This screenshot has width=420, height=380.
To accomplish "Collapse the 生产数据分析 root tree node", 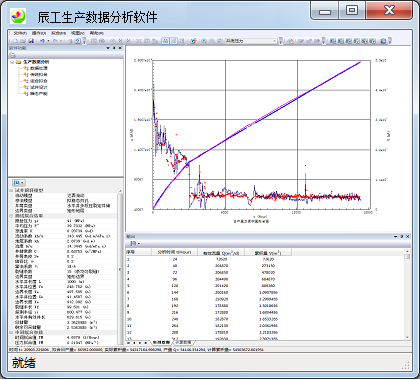I will [12, 62].
